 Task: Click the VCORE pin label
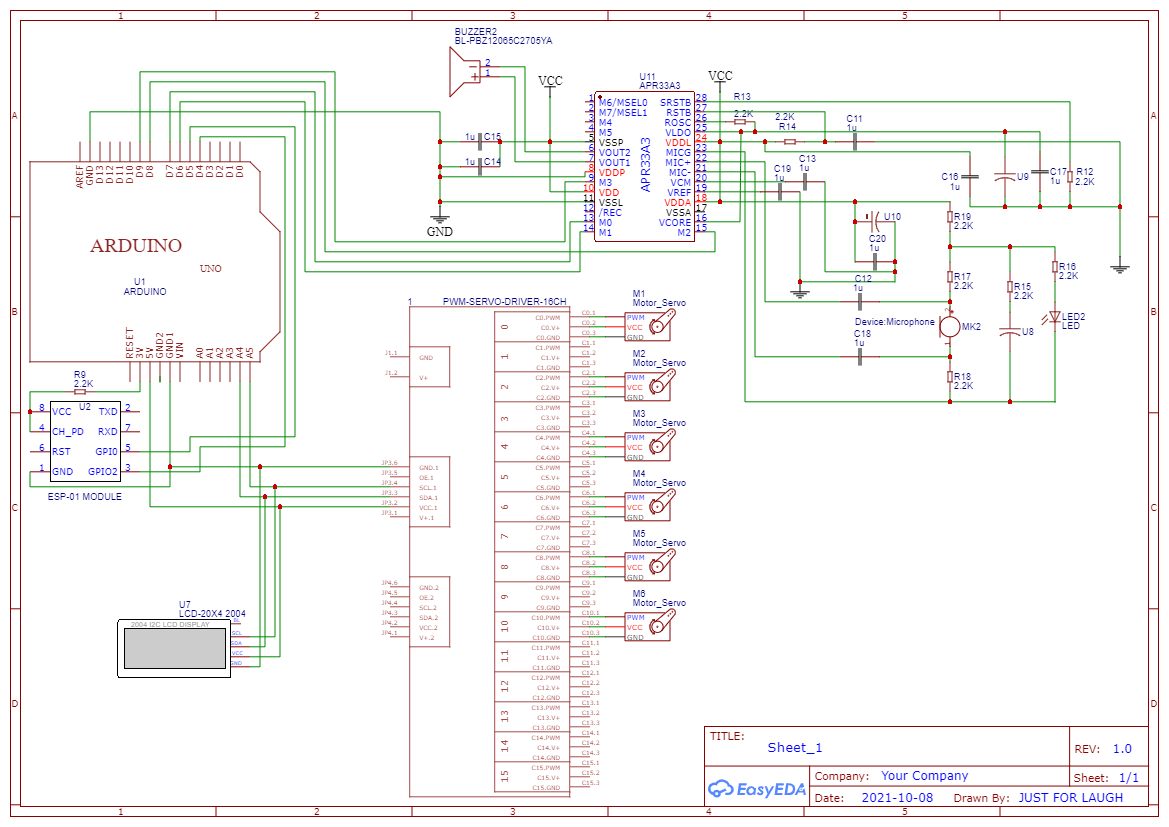point(675,222)
